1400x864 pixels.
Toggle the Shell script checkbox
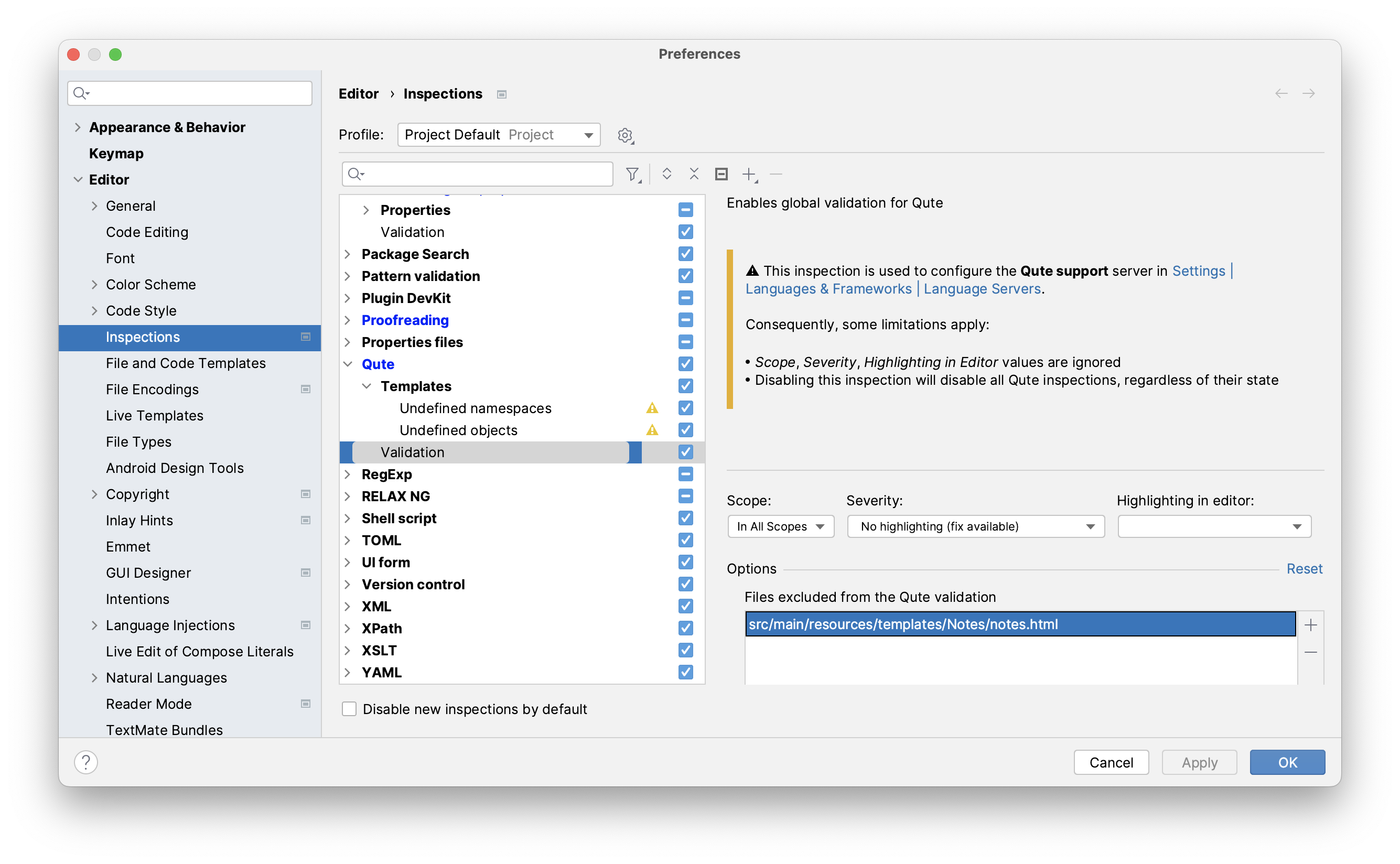[686, 517]
